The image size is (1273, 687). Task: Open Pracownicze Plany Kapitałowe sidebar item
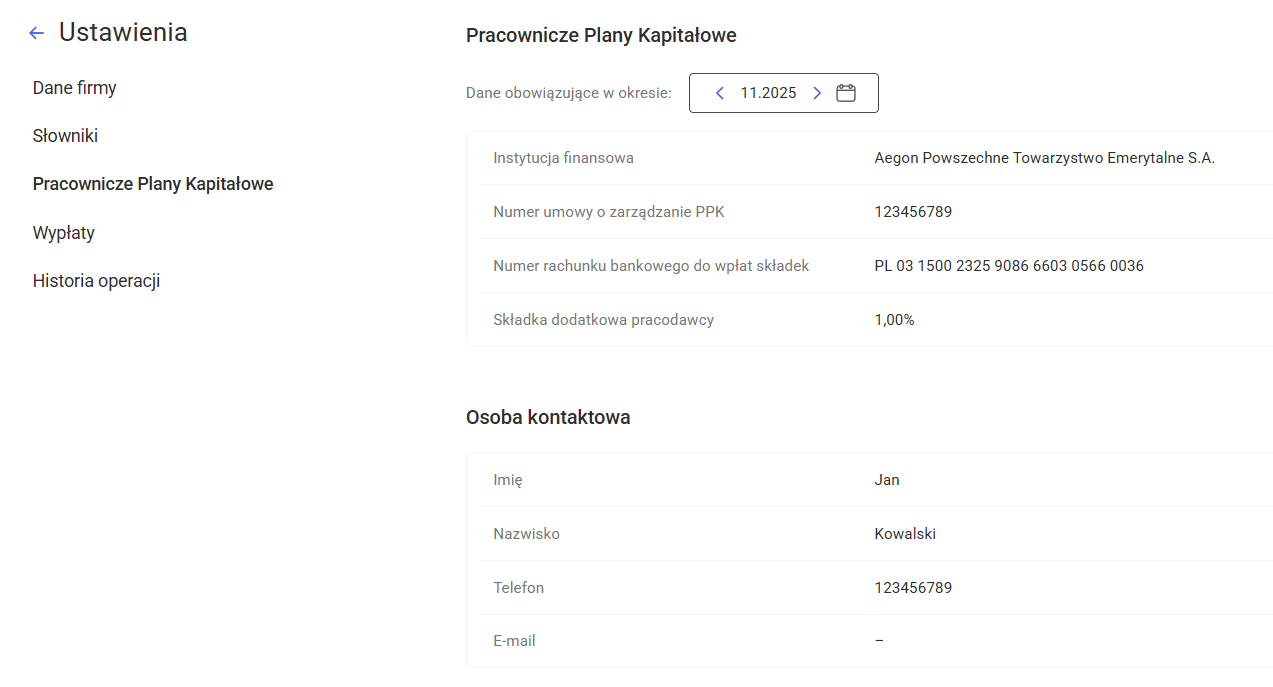click(x=153, y=184)
